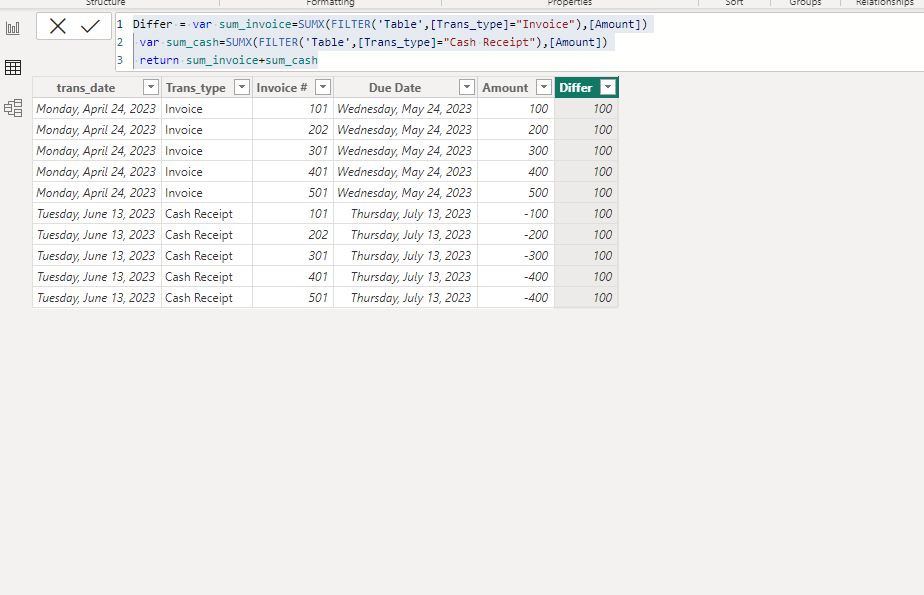Select Amount cell showing -300
The image size is (924, 595).
coord(516,256)
